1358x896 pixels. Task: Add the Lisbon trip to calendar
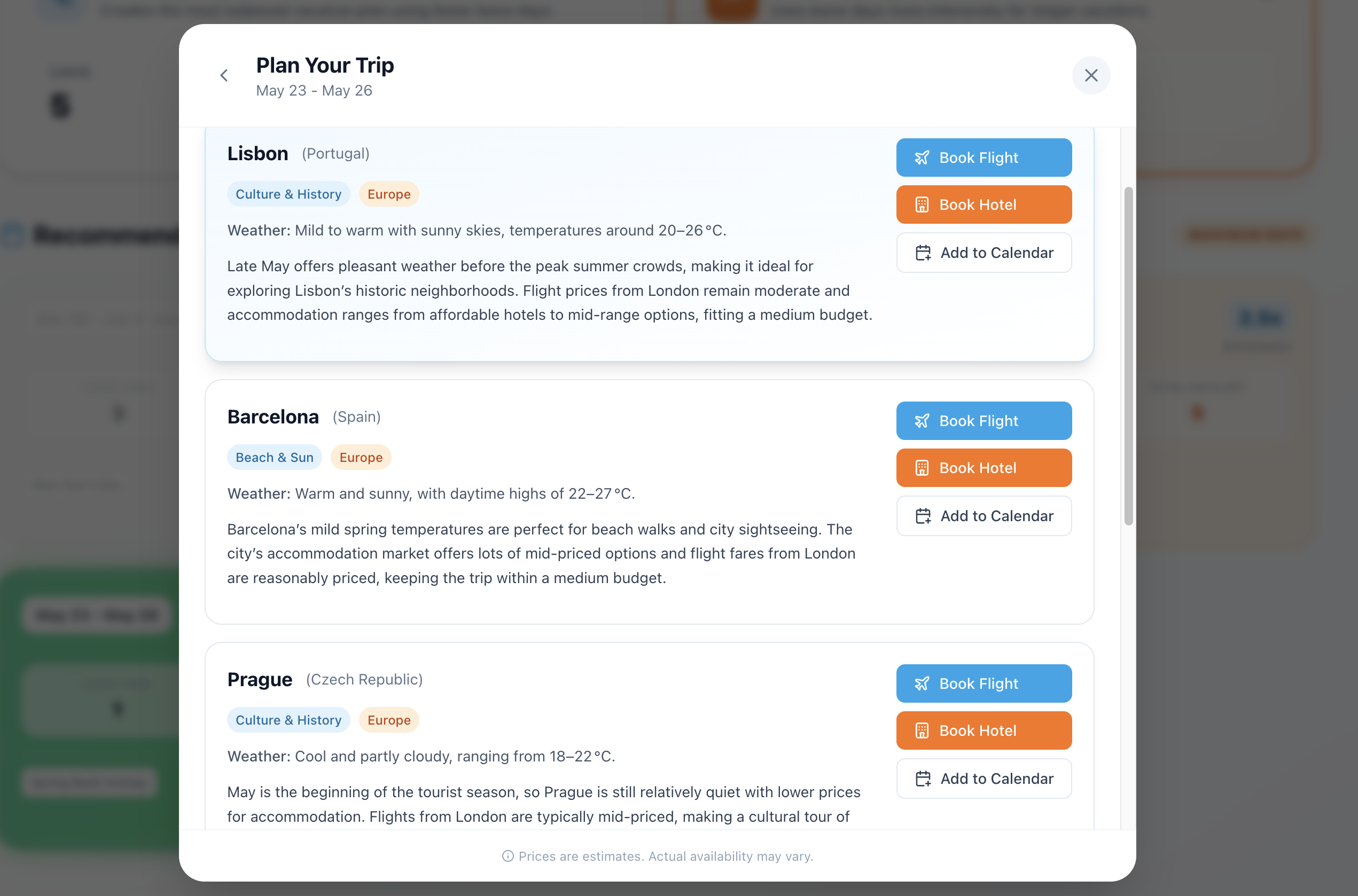[984, 252]
